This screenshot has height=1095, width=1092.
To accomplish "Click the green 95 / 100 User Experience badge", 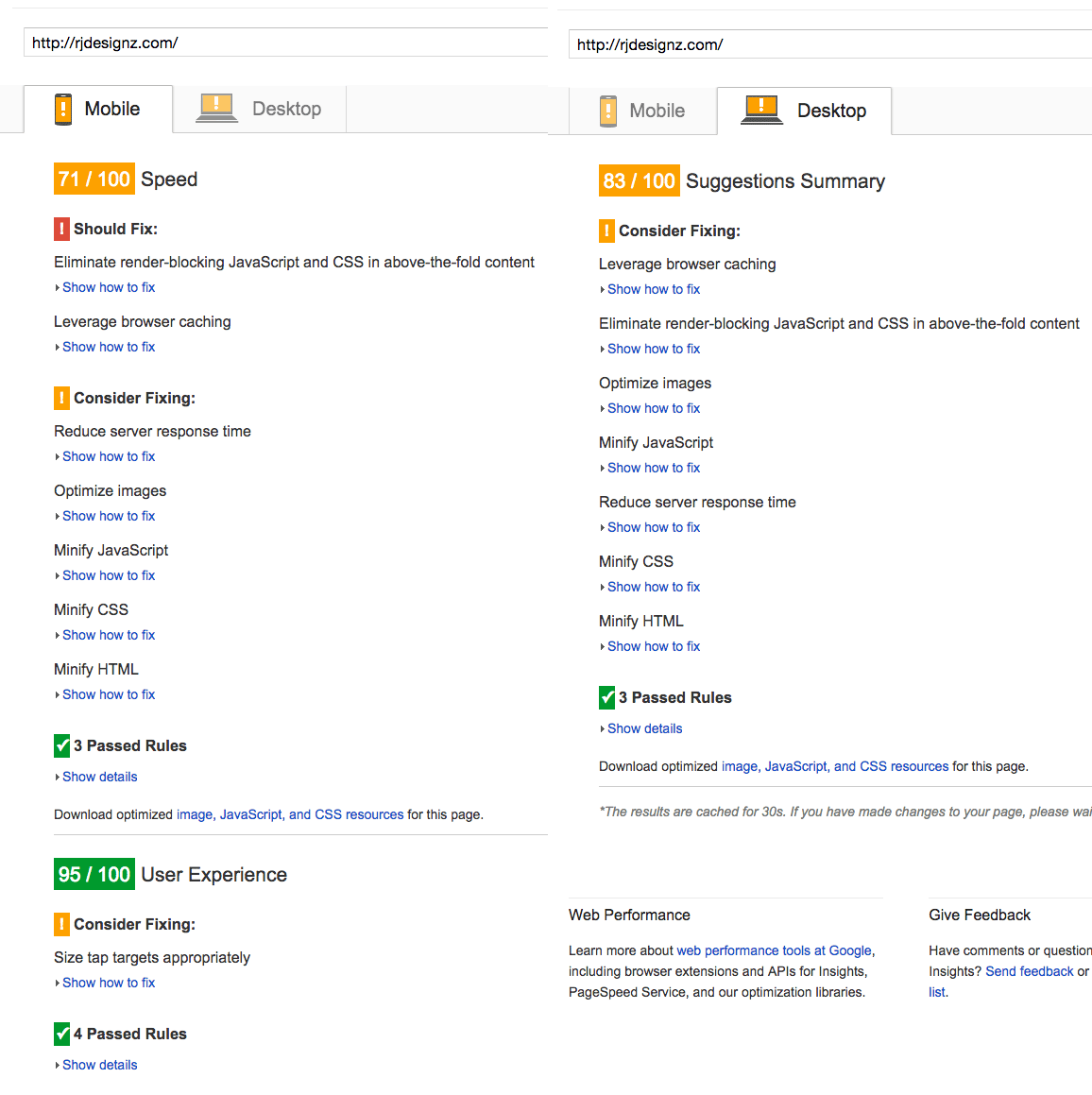I will coord(94,874).
